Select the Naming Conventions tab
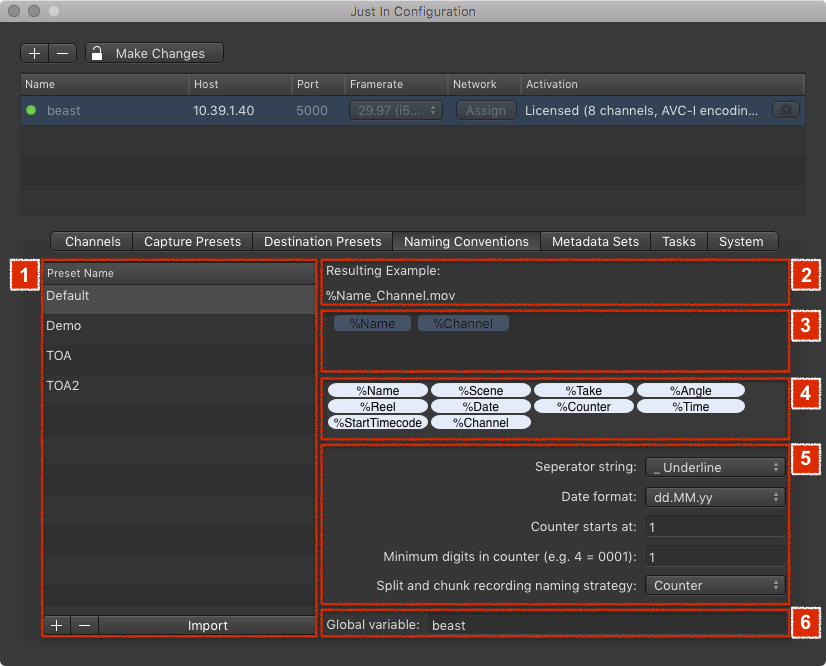Image resolution: width=826 pixels, height=666 pixels. pos(466,241)
